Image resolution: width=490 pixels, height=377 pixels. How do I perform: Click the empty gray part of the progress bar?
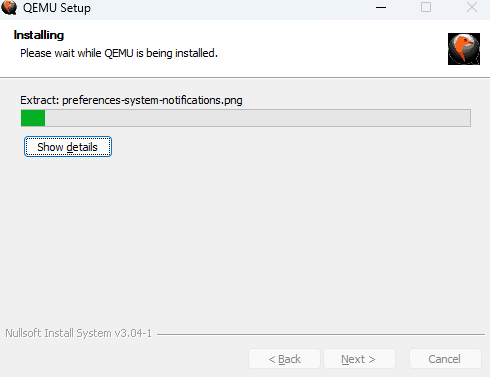[x=257, y=118]
